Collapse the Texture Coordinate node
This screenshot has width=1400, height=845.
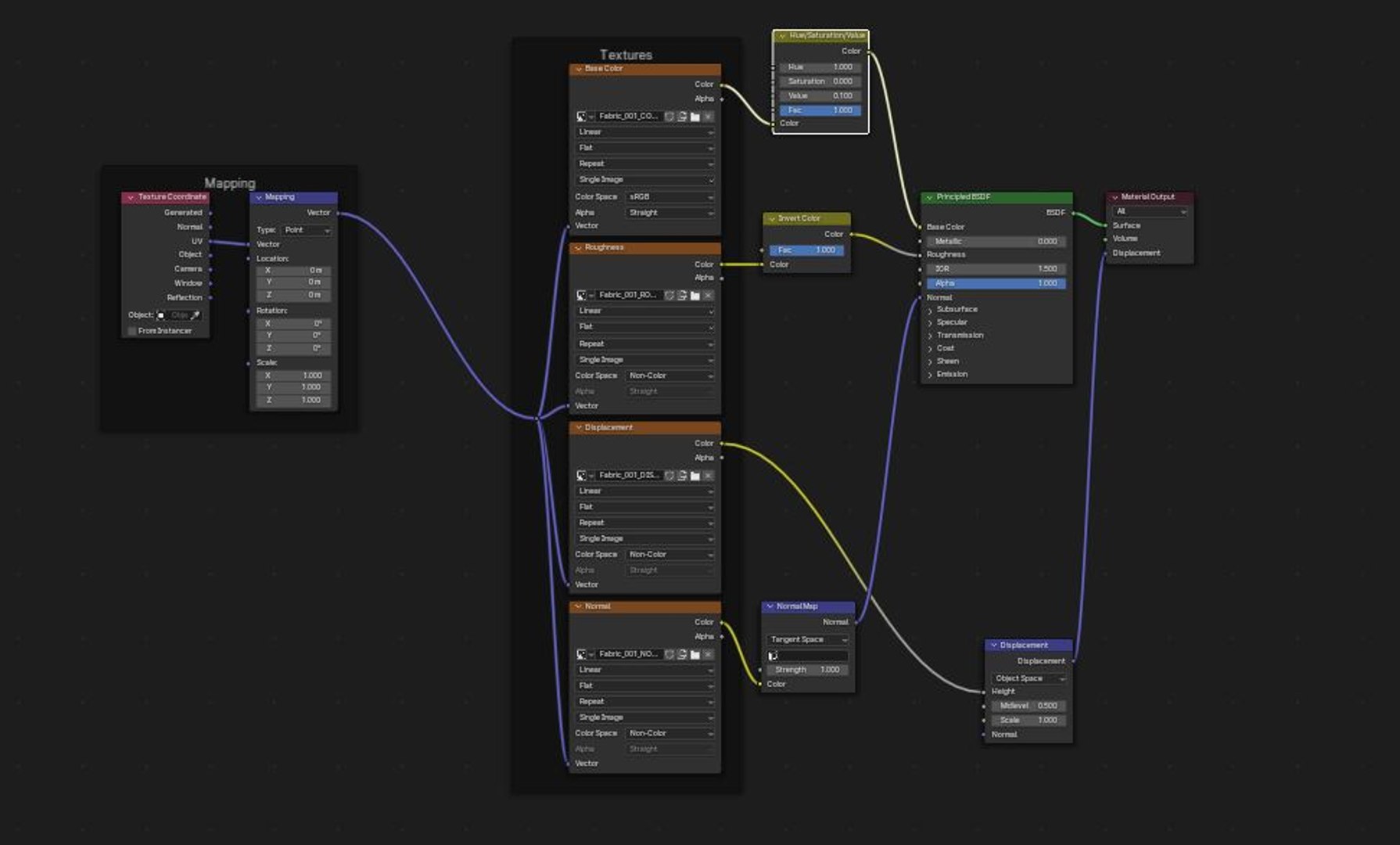131,198
